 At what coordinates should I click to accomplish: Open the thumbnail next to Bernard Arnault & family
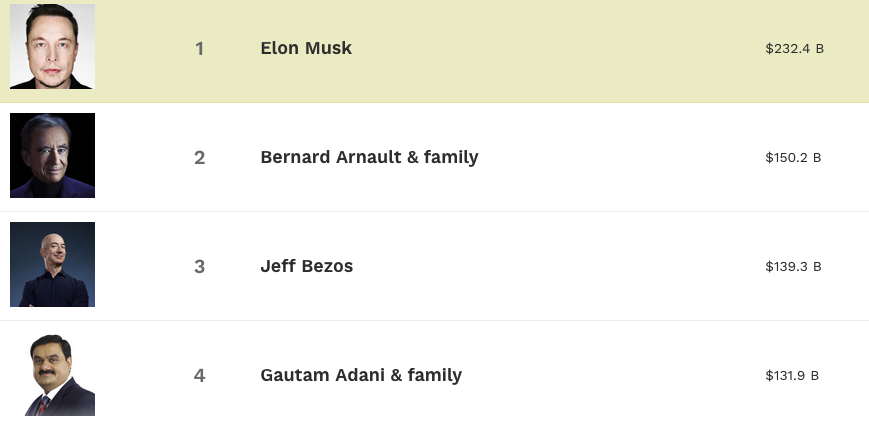pyautogui.click(x=52, y=156)
